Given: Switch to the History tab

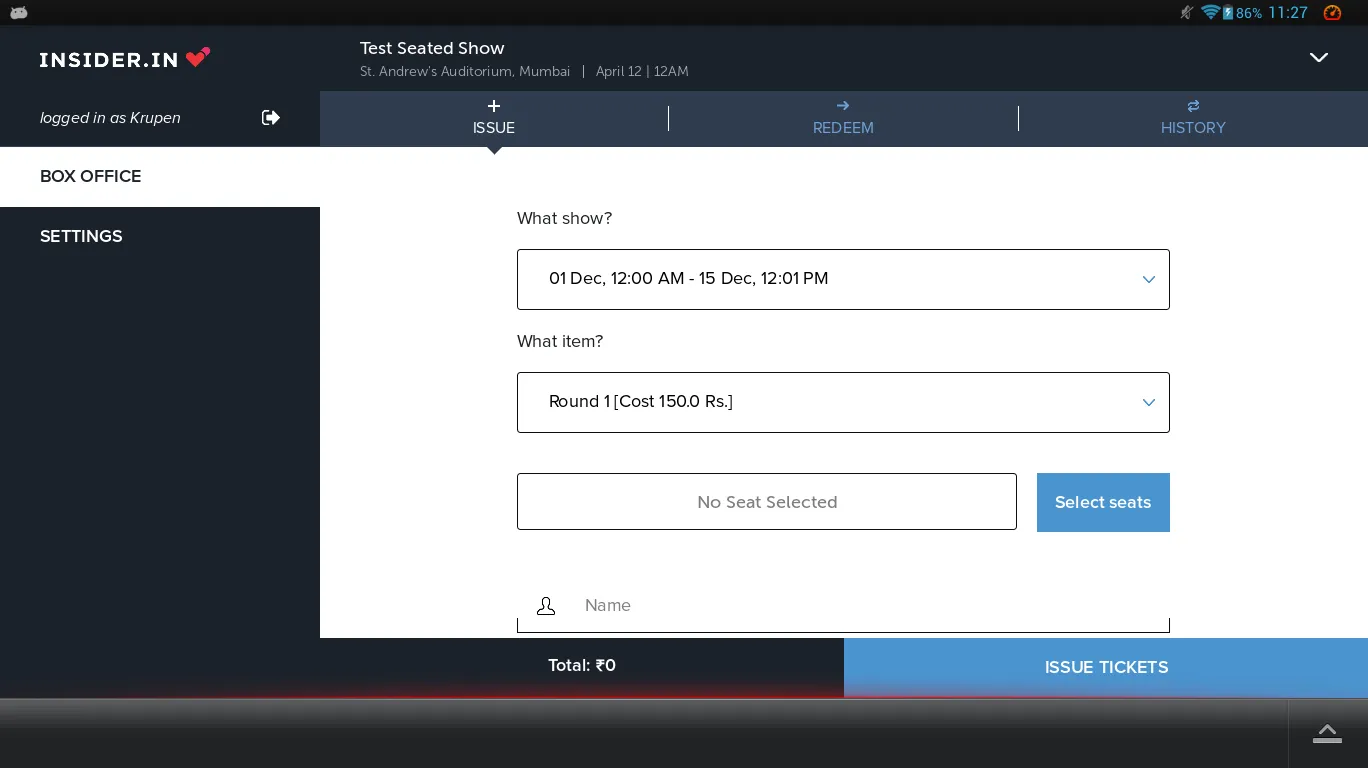Looking at the screenshot, I should (1193, 127).
